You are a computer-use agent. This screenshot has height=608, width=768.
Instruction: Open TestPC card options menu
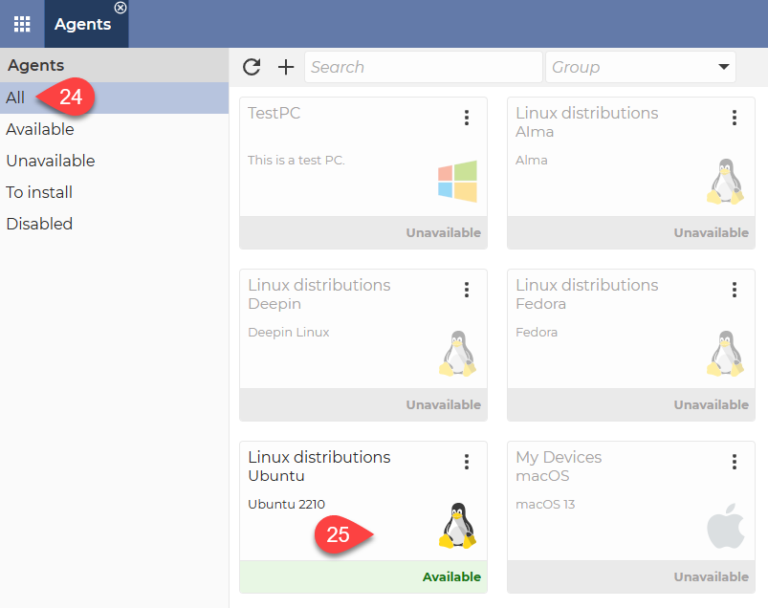tap(466, 118)
